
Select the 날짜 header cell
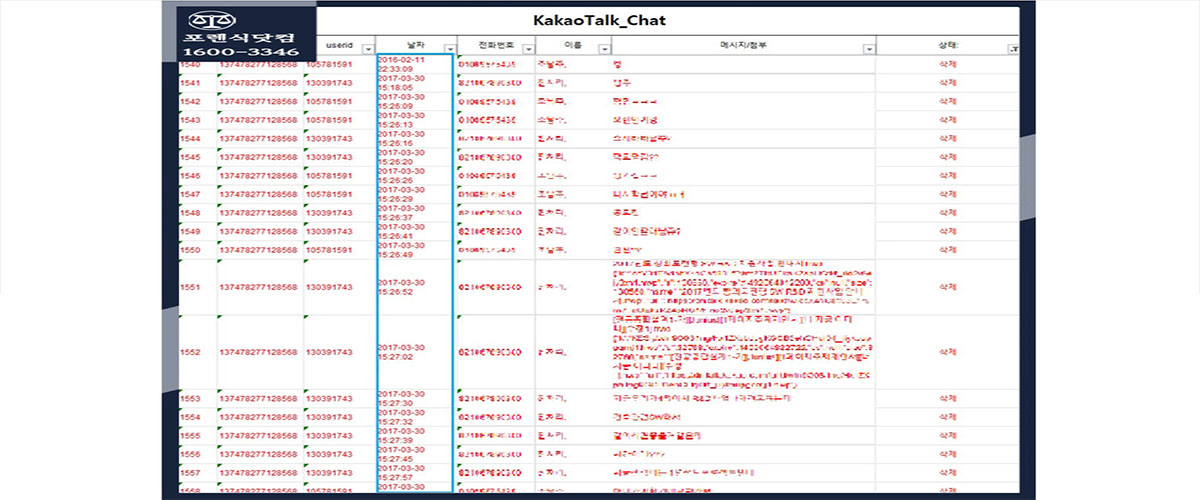pyautogui.click(x=415, y=46)
